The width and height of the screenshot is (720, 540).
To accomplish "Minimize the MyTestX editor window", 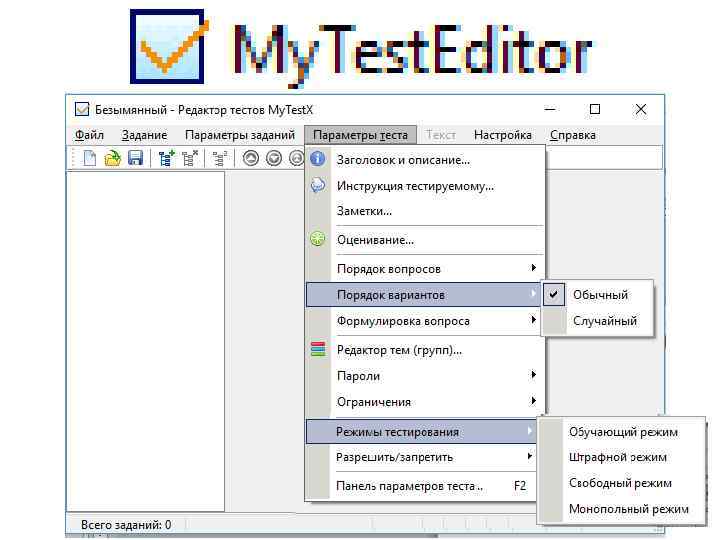I will 550,109.
